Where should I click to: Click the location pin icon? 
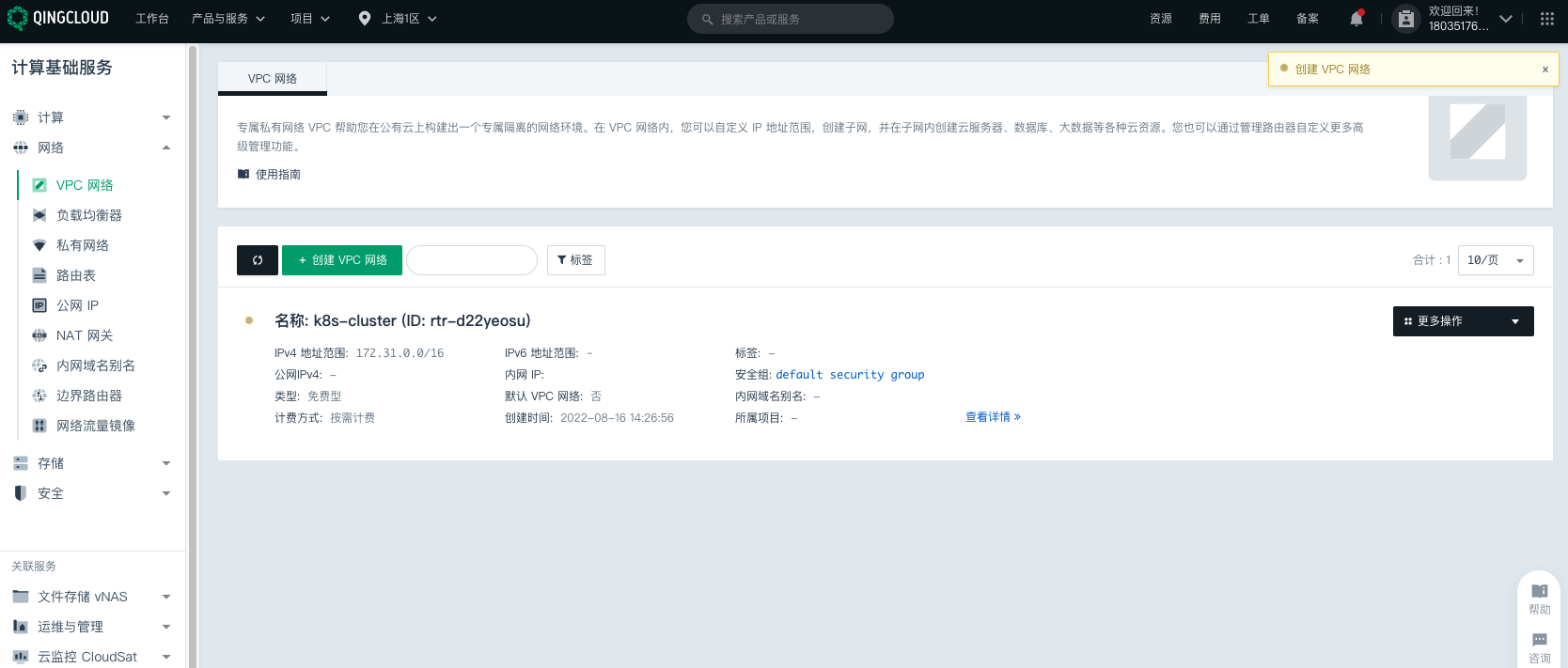(x=365, y=19)
